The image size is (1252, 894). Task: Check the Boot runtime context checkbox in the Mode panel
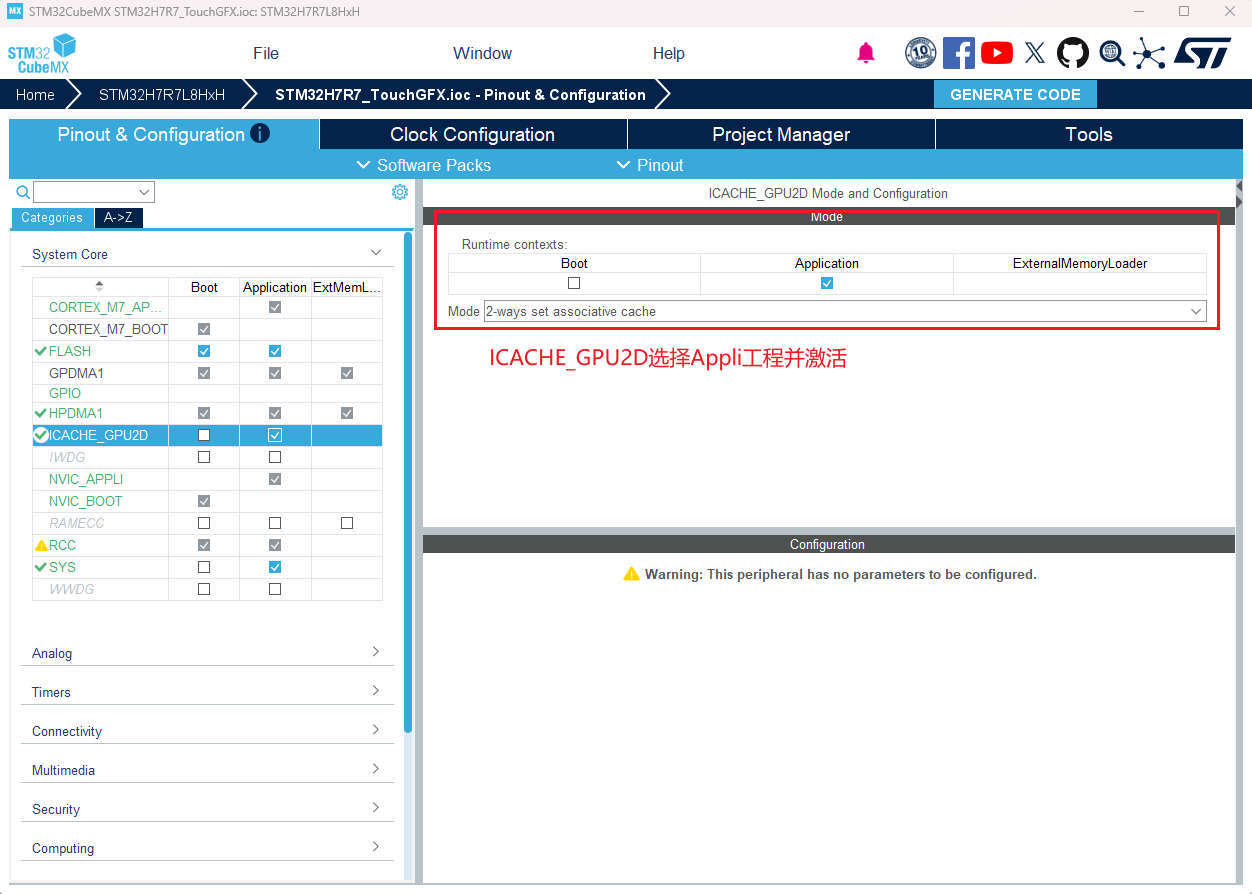[574, 283]
